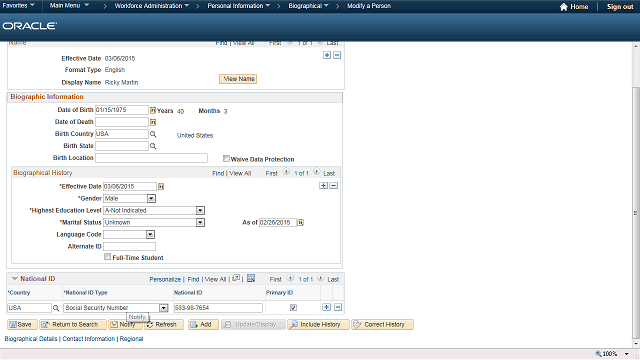The image size is (640, 360).
Task: Open Gender dropdown
Action: pyautogui.click(x=151, y=199)
